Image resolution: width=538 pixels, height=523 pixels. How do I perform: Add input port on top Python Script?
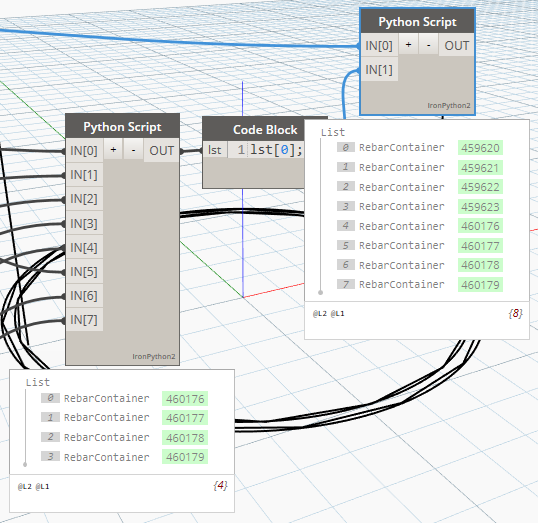[x=408, y=45]
